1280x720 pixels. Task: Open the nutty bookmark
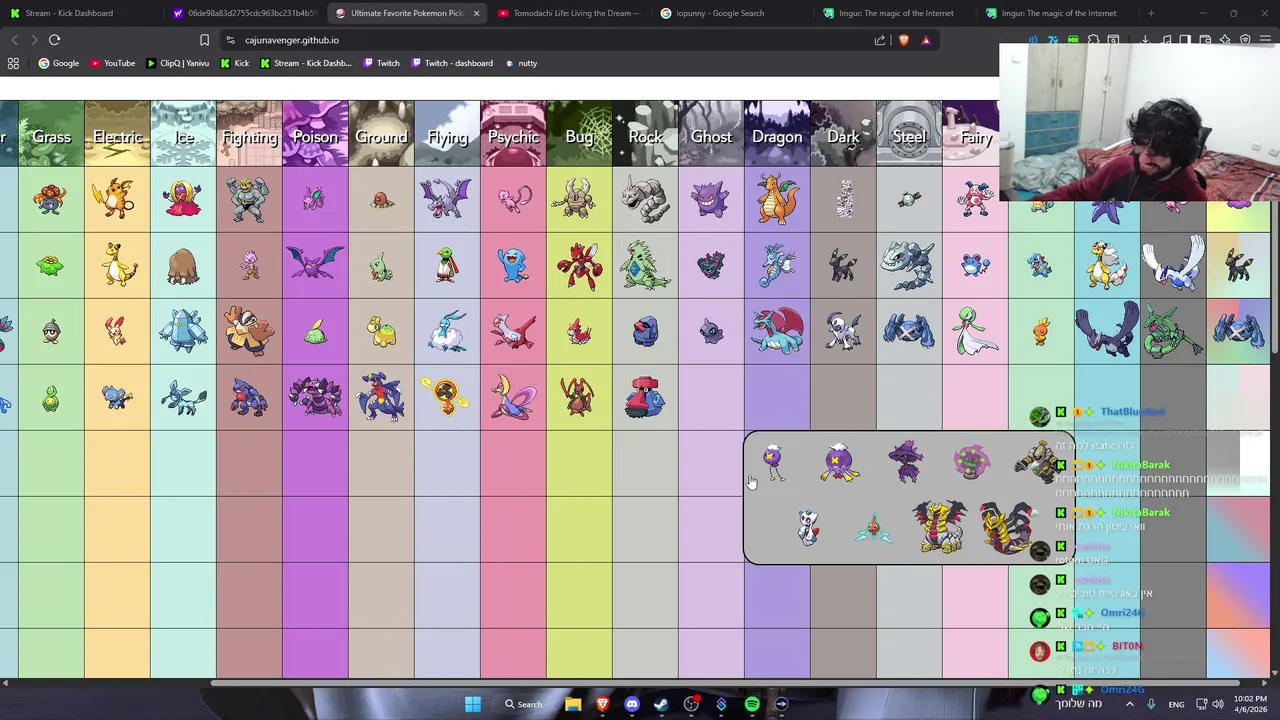click(521, 63)
